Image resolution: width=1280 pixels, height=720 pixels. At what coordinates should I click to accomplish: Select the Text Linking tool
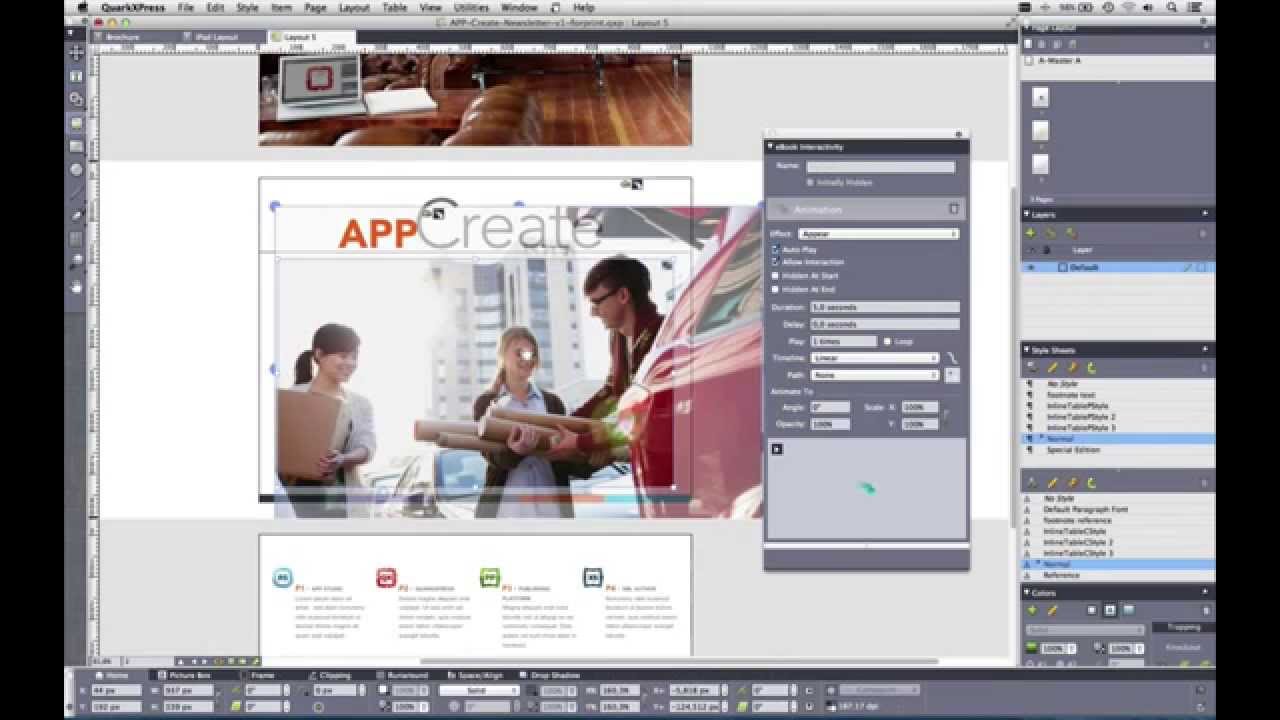tap(76, 99)
